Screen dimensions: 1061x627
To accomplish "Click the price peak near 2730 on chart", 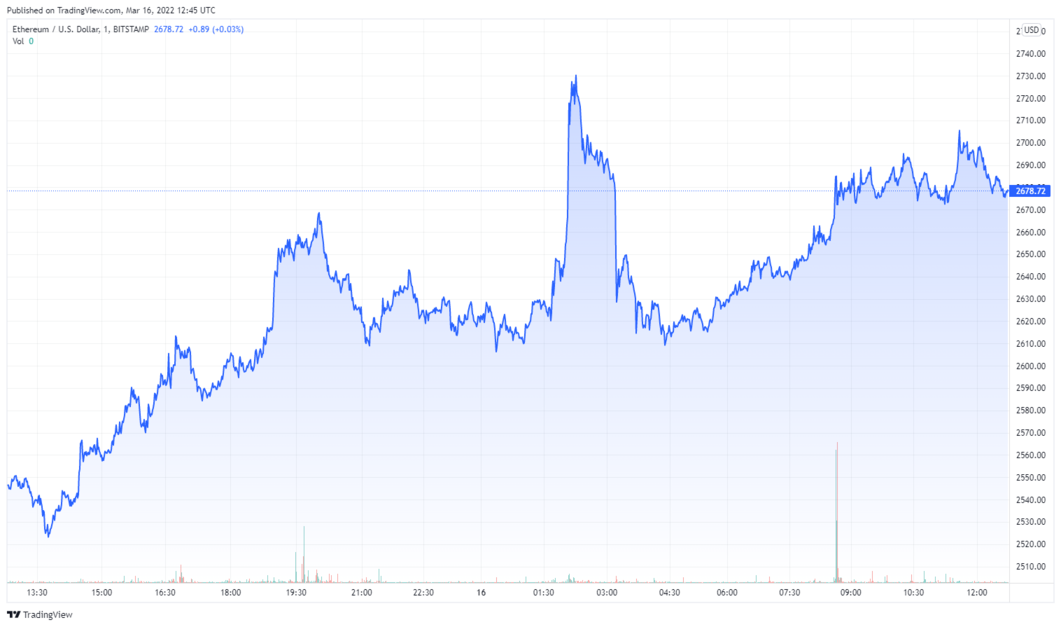I will point(575,77).
